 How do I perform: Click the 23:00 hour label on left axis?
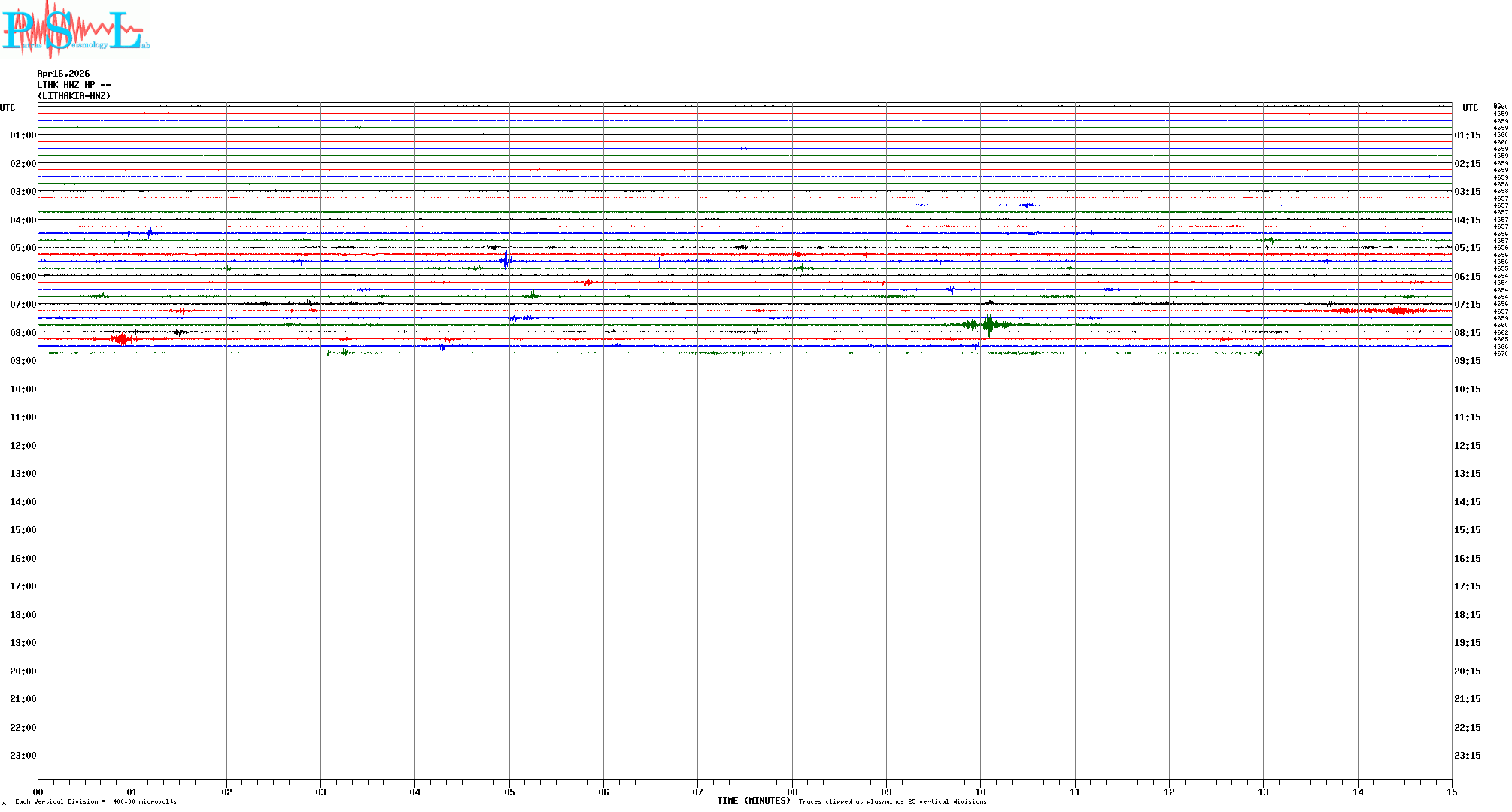click(x=23, y=756)
